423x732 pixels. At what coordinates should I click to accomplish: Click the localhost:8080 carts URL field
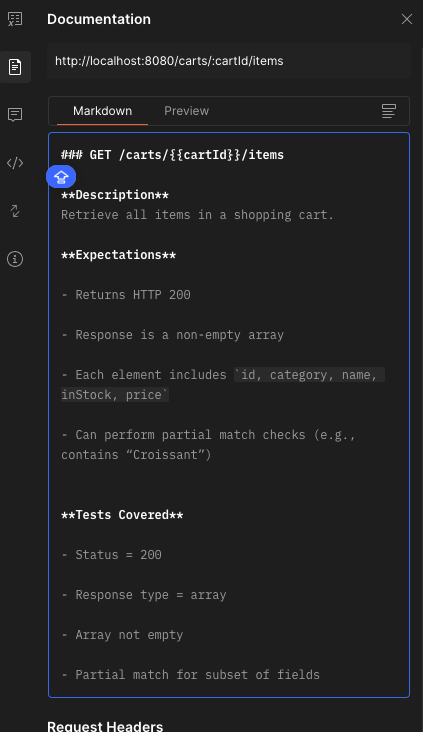pos(229,61)
